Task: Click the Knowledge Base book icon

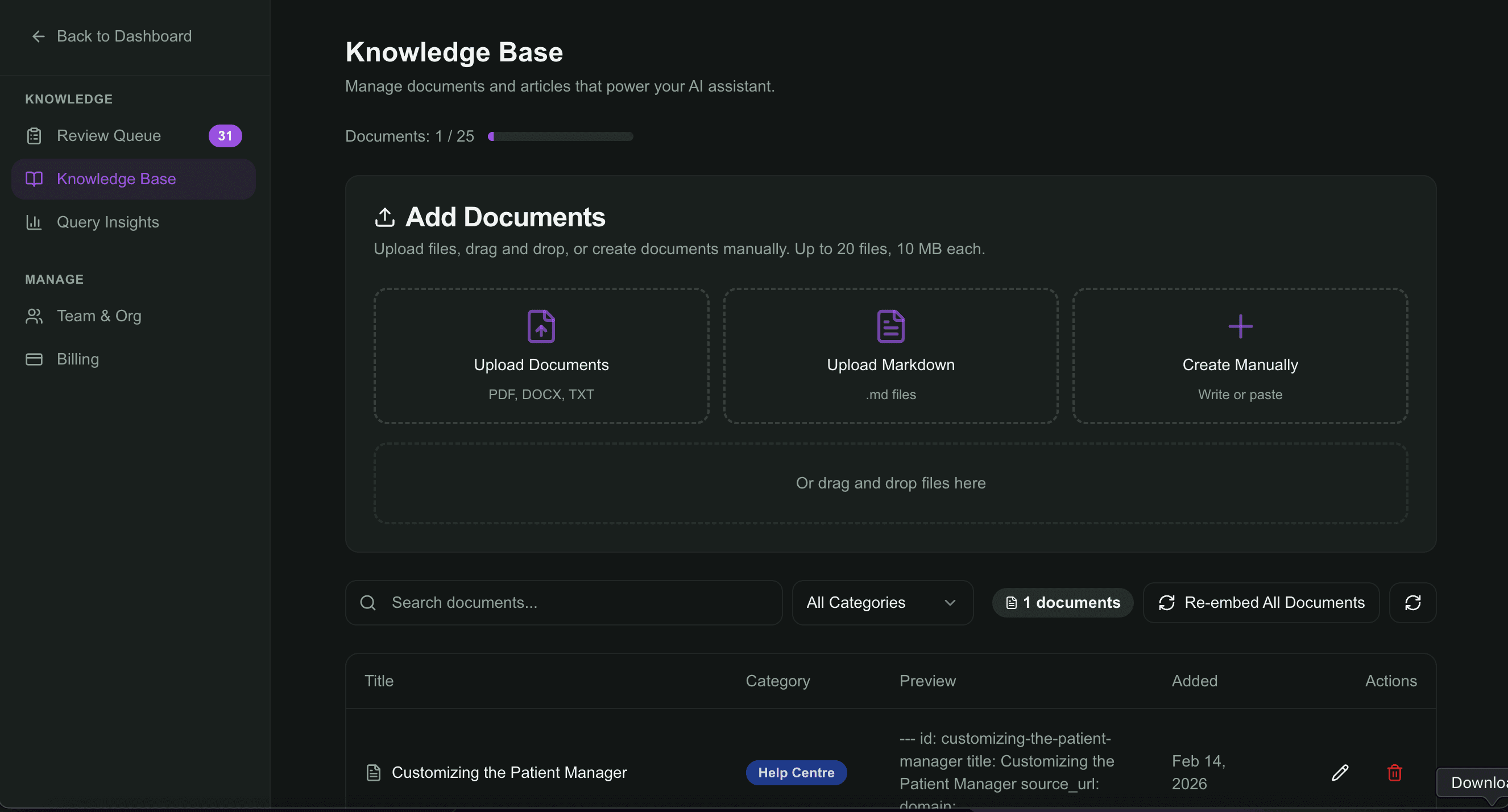Action: coord(34,179)
